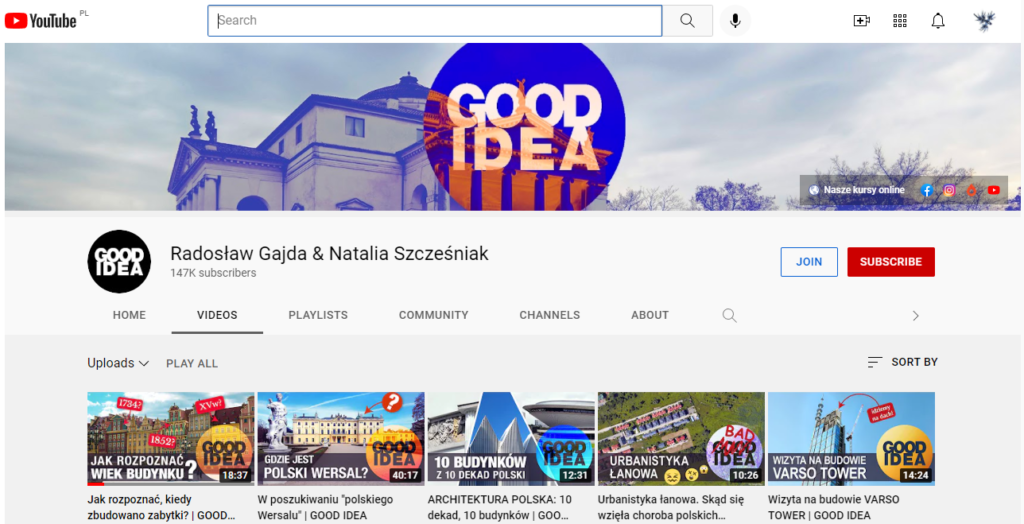Open Instagram link in channel banner
This screenshot has width=1024, height=524.
click(950, 190)
